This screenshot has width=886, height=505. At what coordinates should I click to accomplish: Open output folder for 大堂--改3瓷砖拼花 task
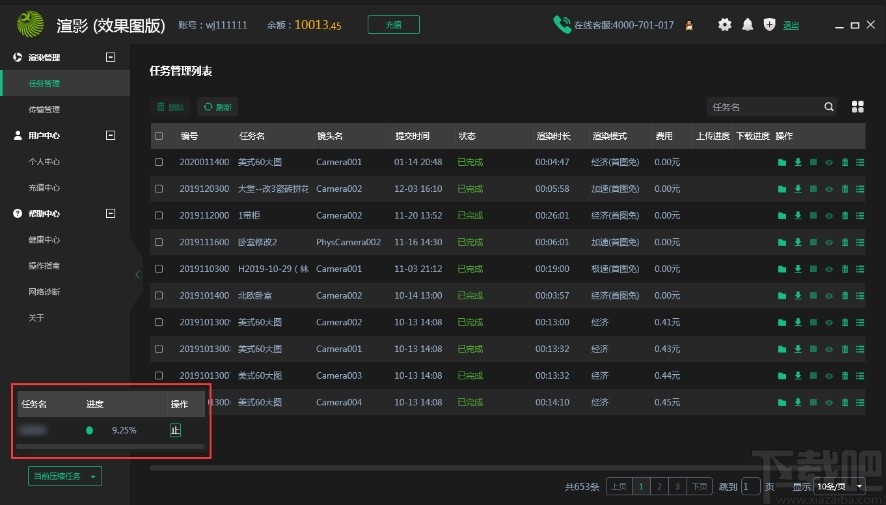click(782, 189)
